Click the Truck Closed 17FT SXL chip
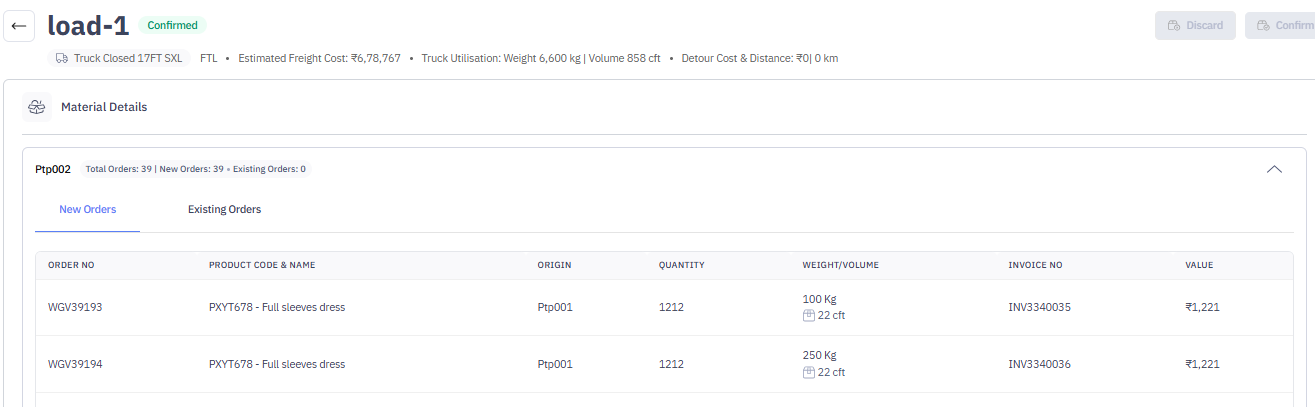The image size is (1315, 407). pos(119,58)
